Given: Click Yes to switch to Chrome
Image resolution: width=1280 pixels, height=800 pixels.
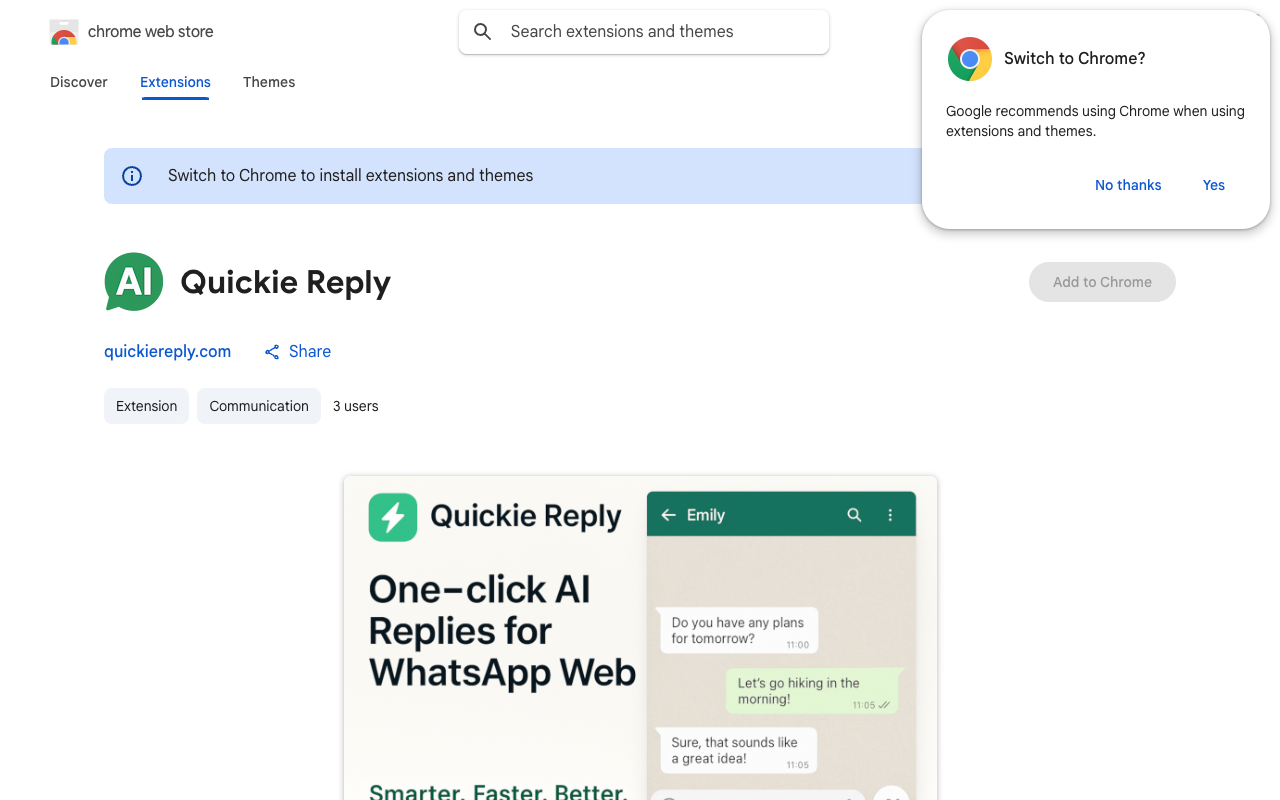Looking at the screenshot, I should coord(1213,185).
